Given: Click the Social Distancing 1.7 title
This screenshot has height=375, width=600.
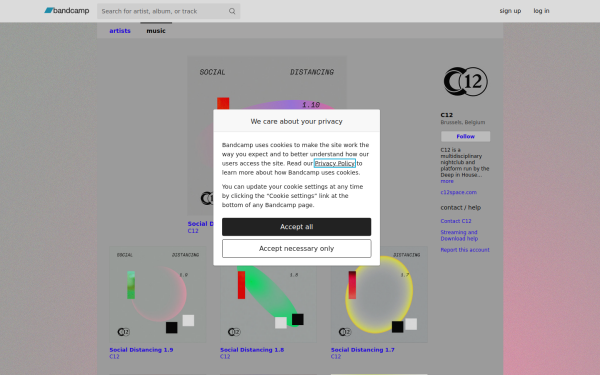Looking at the screenshot, I should 362,350.
